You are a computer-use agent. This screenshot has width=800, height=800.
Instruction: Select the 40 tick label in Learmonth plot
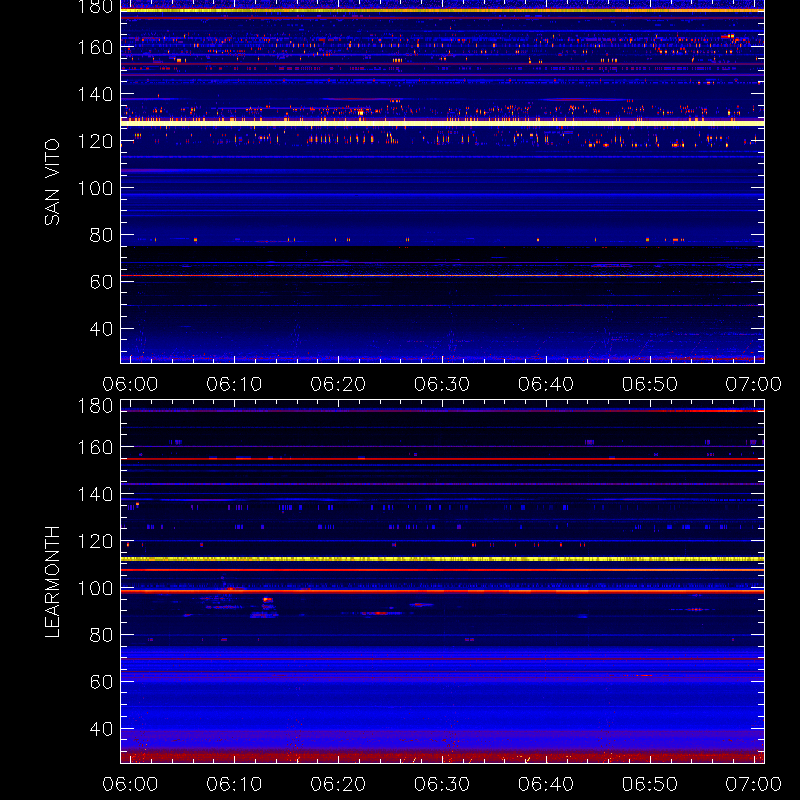pyautogui.click(x=101, y=729)
